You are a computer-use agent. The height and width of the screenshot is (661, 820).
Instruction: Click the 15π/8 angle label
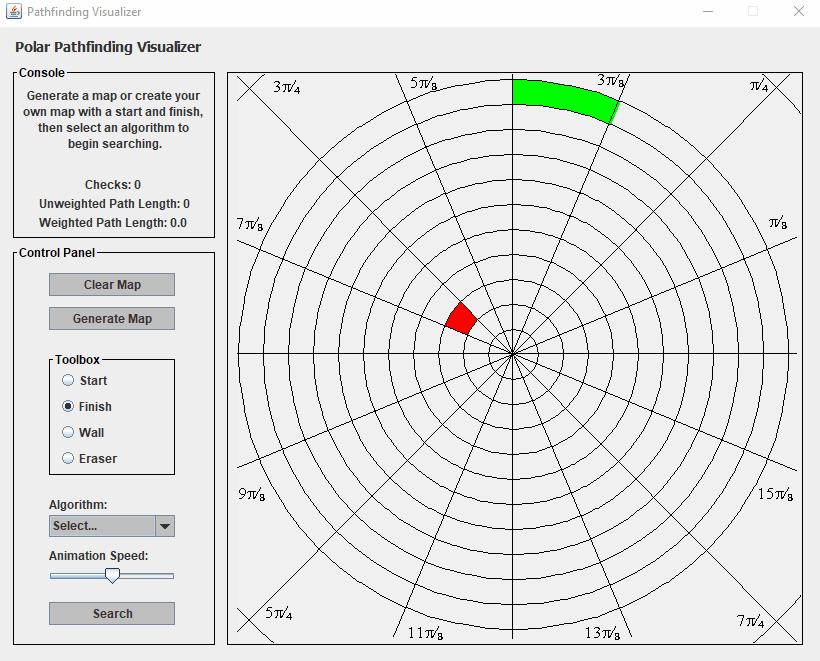[776, 494]
